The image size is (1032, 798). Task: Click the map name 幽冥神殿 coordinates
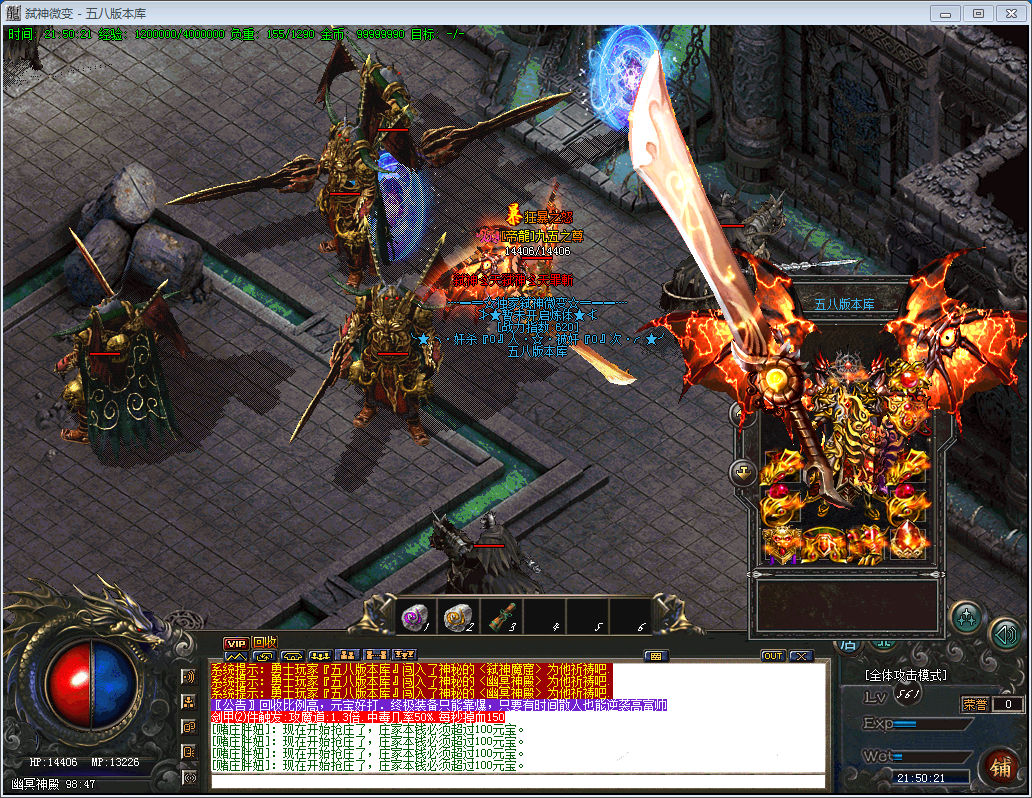click(x=53, y=784)
